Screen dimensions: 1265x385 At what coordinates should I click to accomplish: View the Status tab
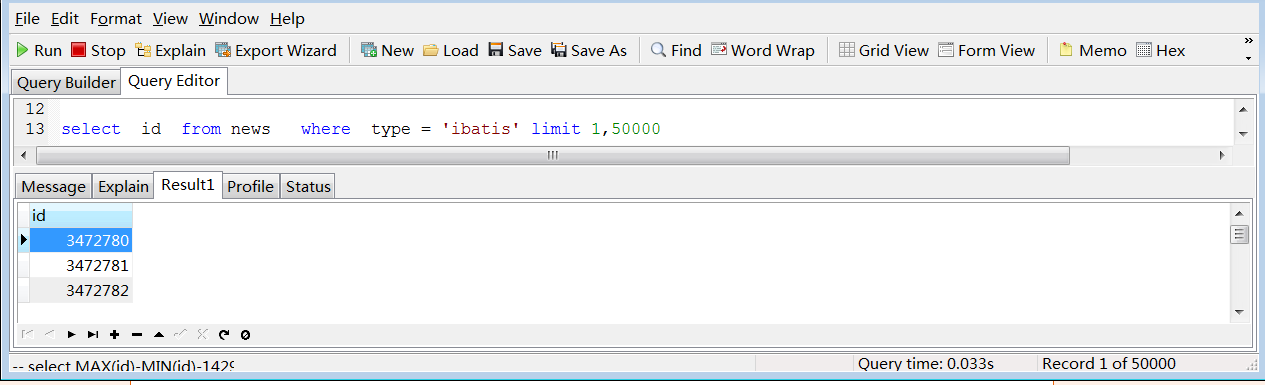click(308, 186)
